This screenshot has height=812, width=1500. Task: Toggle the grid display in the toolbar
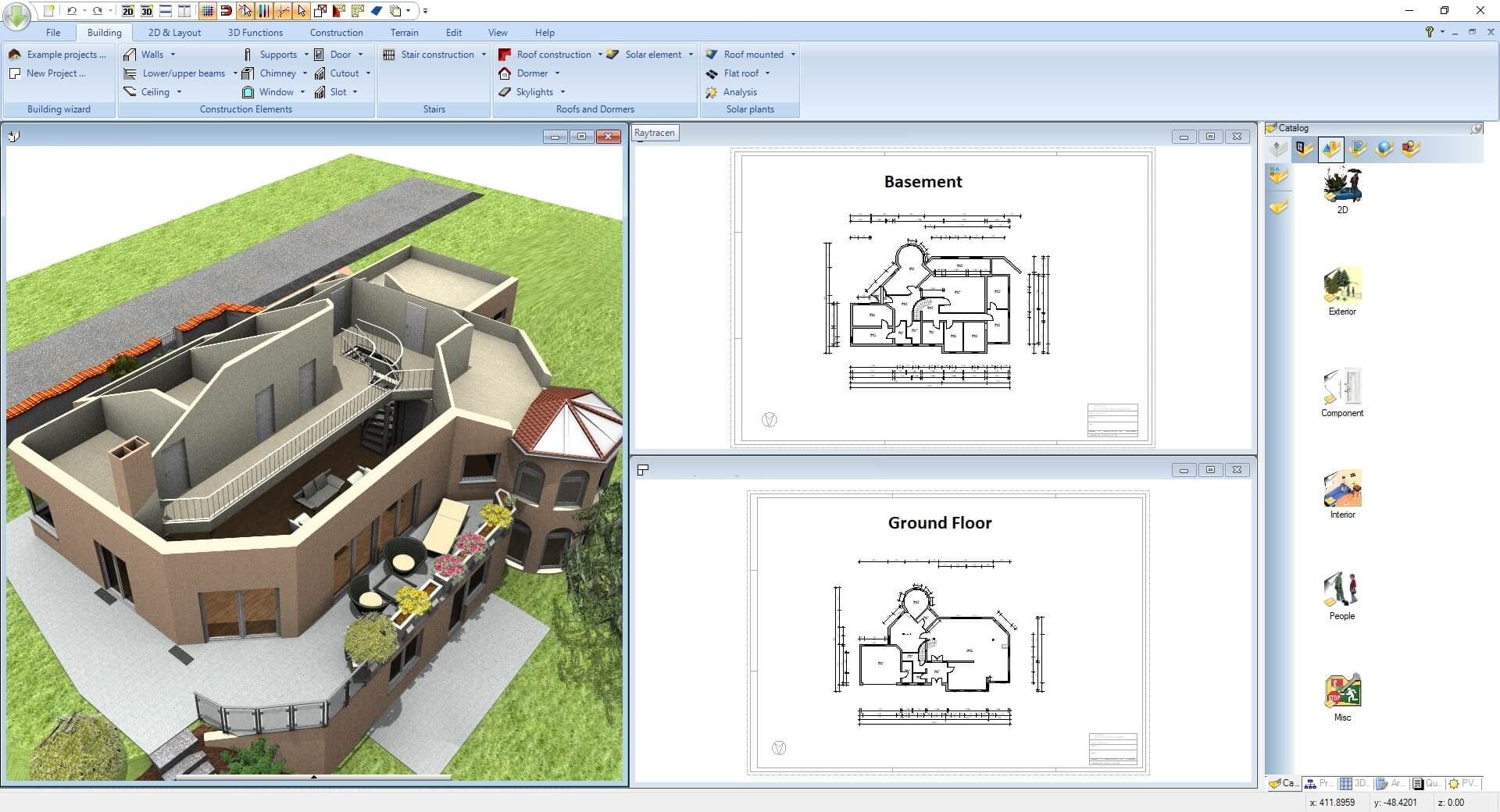208,11
